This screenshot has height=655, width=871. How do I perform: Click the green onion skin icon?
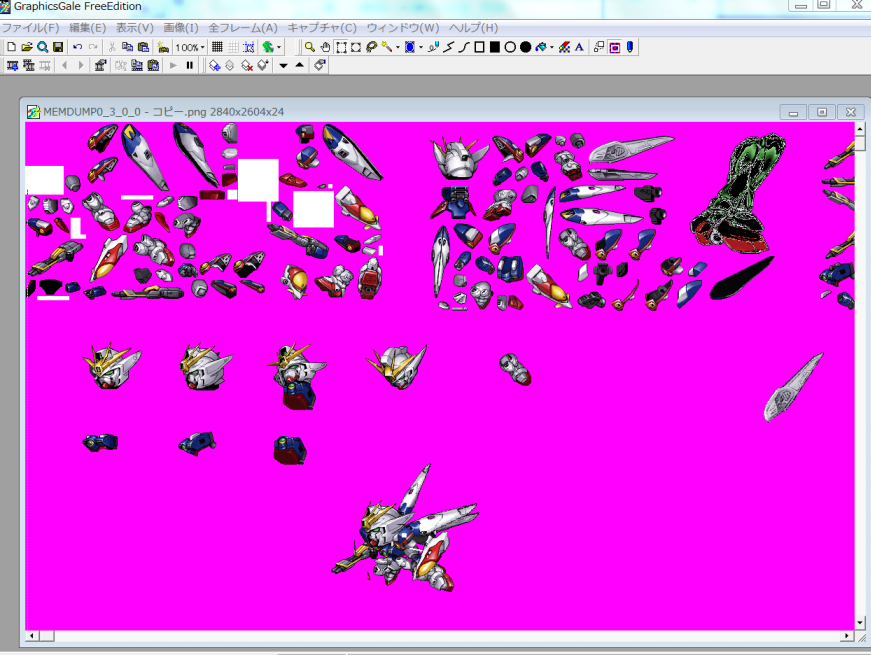[x=268, y=47]
